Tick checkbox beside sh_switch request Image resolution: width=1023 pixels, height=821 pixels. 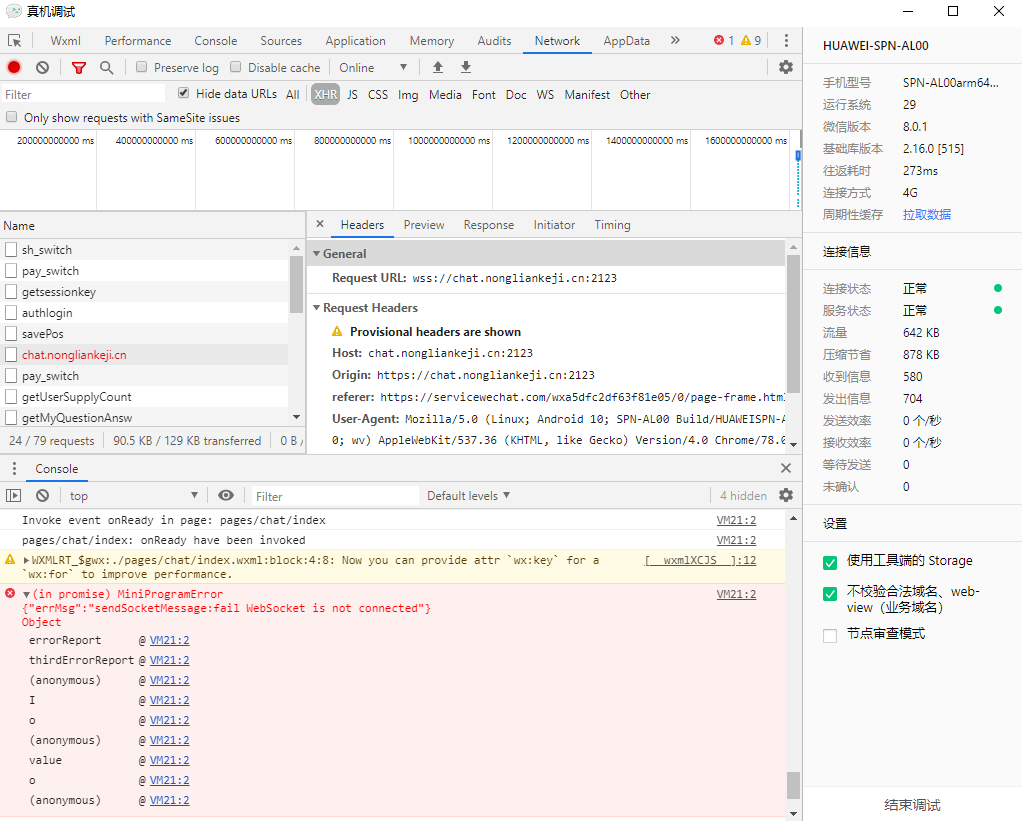(x=11, y=250)
